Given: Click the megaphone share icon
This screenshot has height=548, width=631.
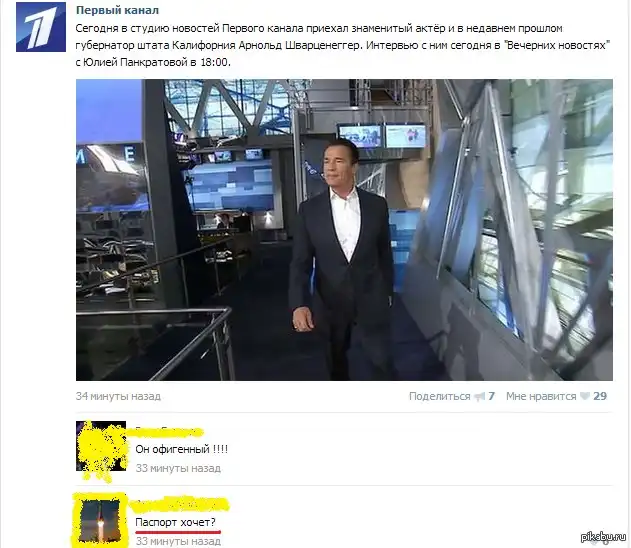Looking at the screenshot, I should [479, 397].
